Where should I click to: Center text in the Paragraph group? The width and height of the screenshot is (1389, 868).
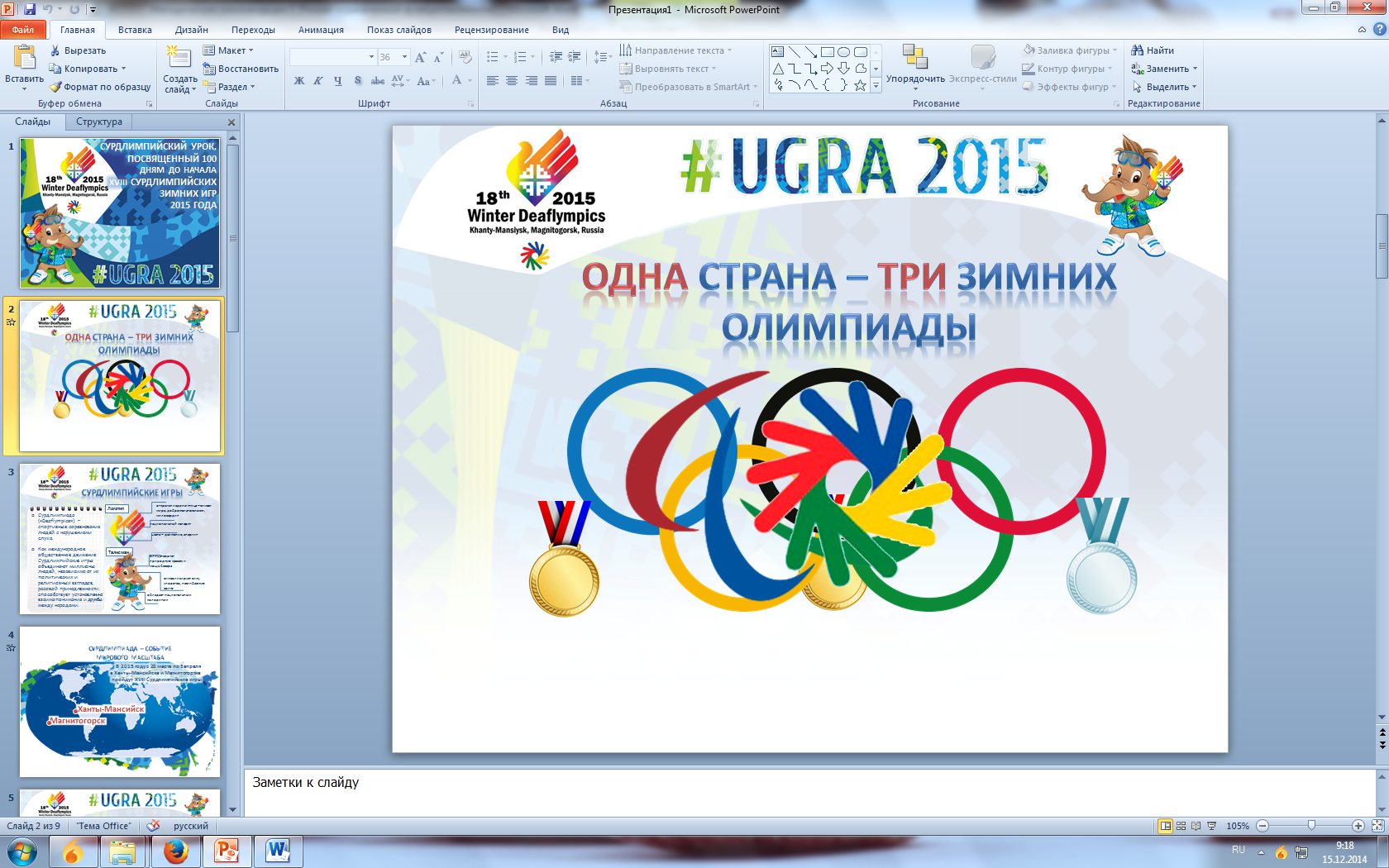click(x=512, y=80)
